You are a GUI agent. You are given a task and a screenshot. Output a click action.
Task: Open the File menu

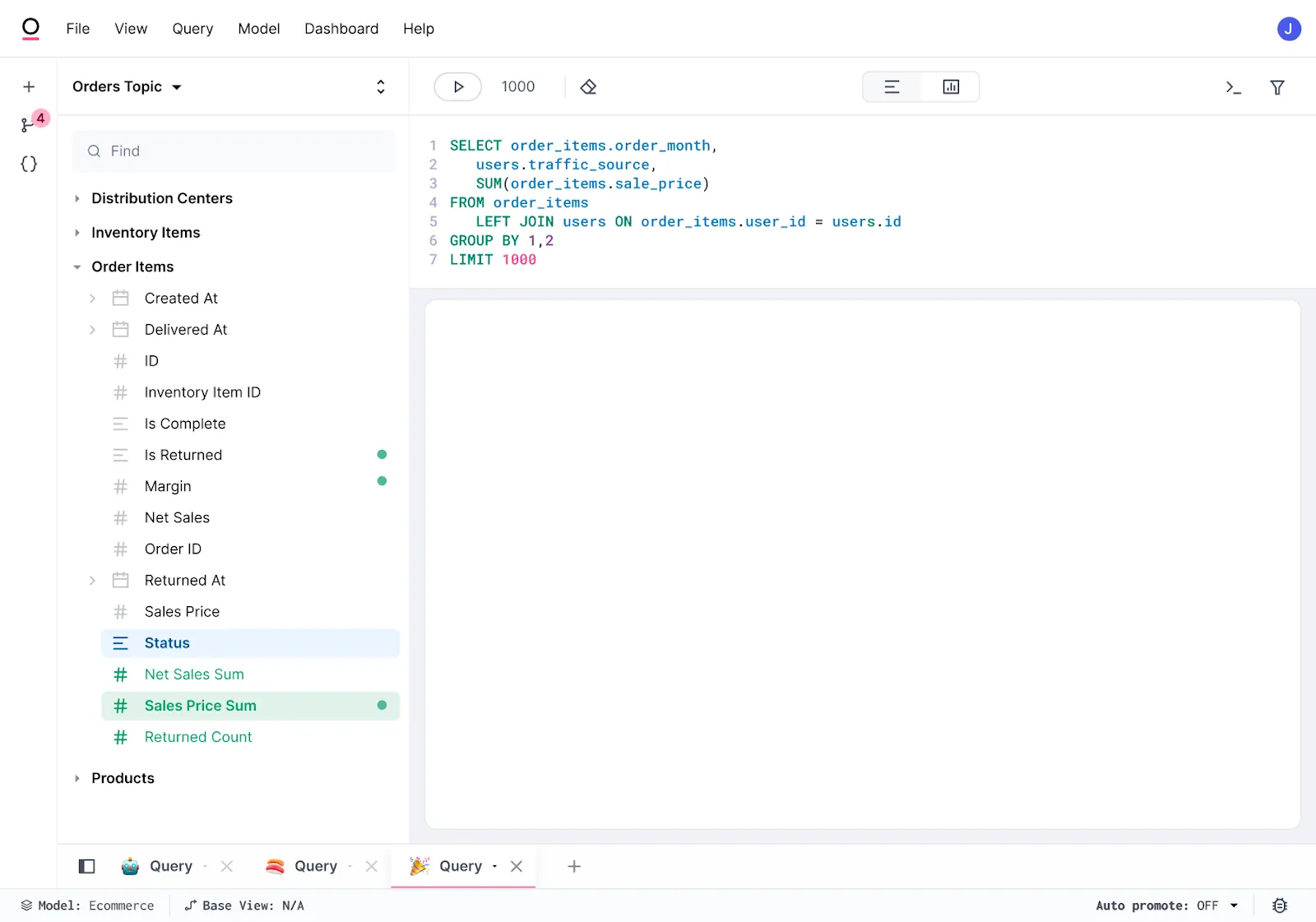pyautogui.click(x=78, y=29)
